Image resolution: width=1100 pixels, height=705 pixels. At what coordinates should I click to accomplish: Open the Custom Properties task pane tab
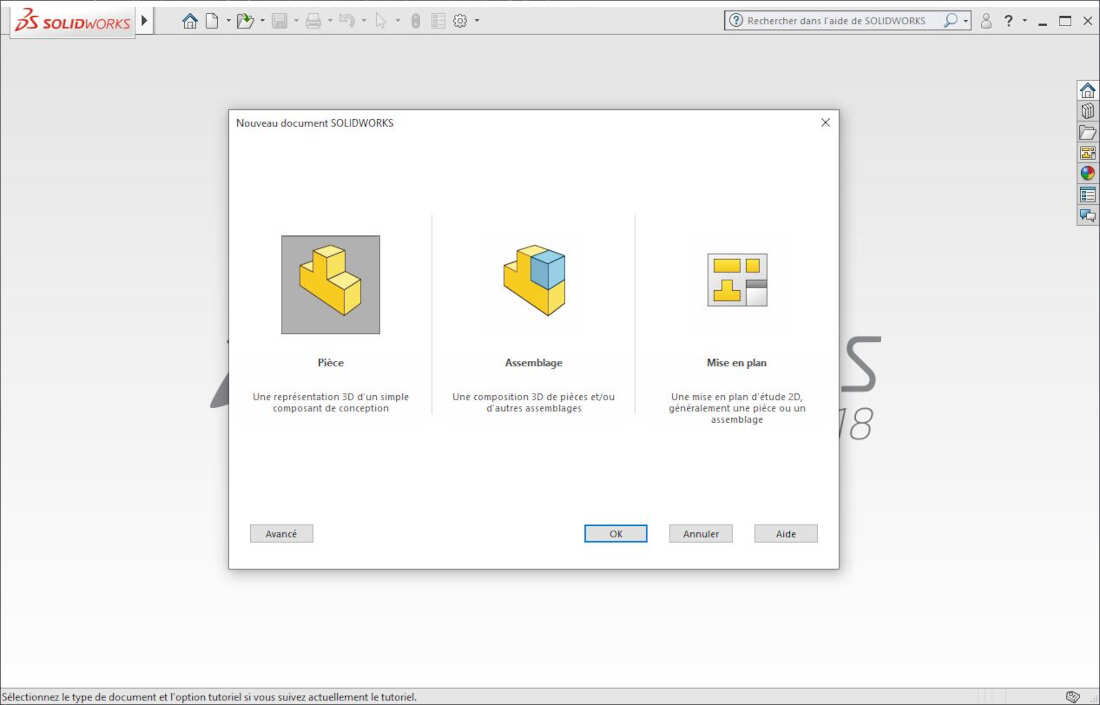pyautogui.click(x=1087, y=194)
